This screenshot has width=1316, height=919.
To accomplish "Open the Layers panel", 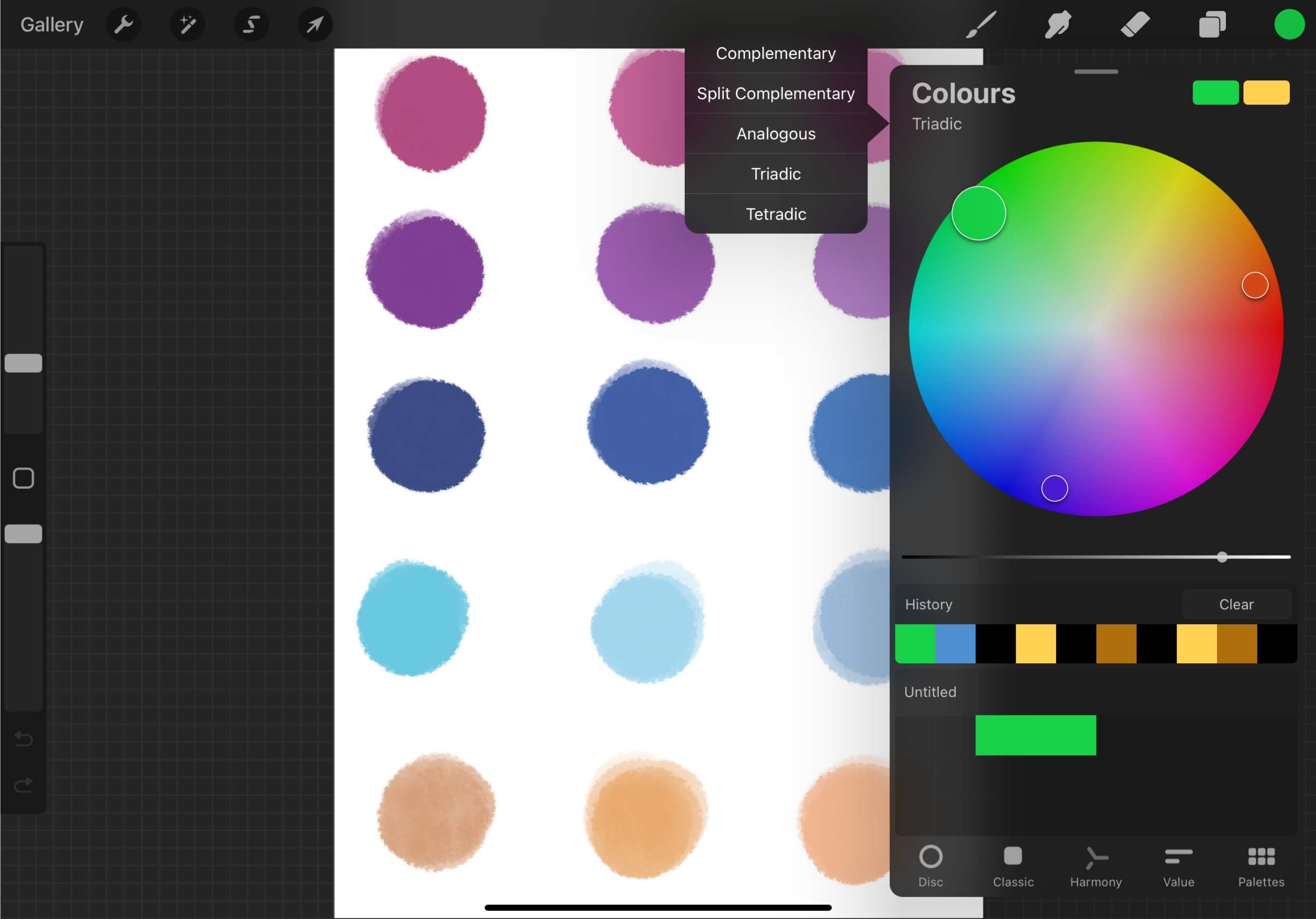I will [x=1212, y=24].
